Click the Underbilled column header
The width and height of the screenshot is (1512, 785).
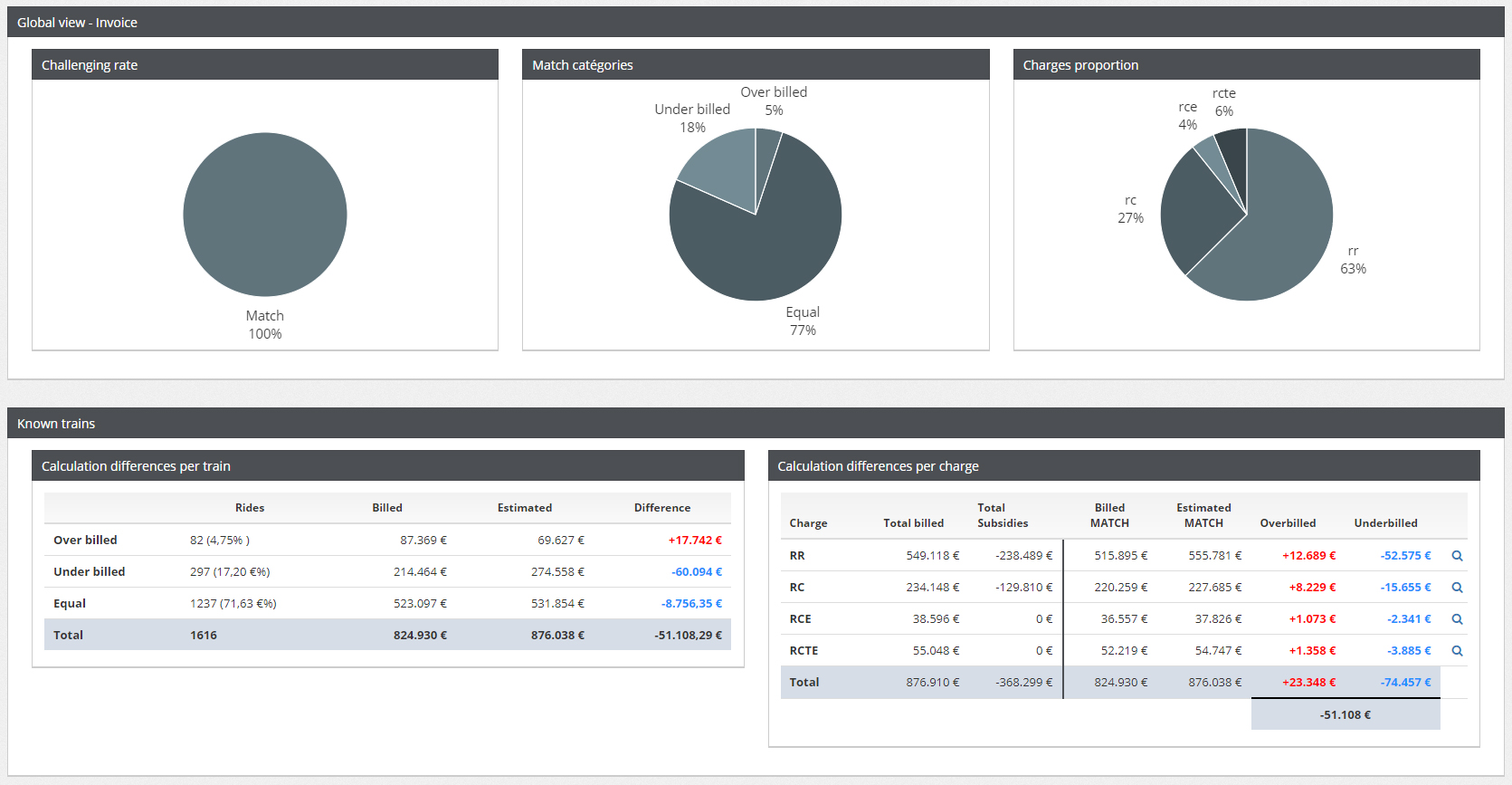tap(1385, 523)
